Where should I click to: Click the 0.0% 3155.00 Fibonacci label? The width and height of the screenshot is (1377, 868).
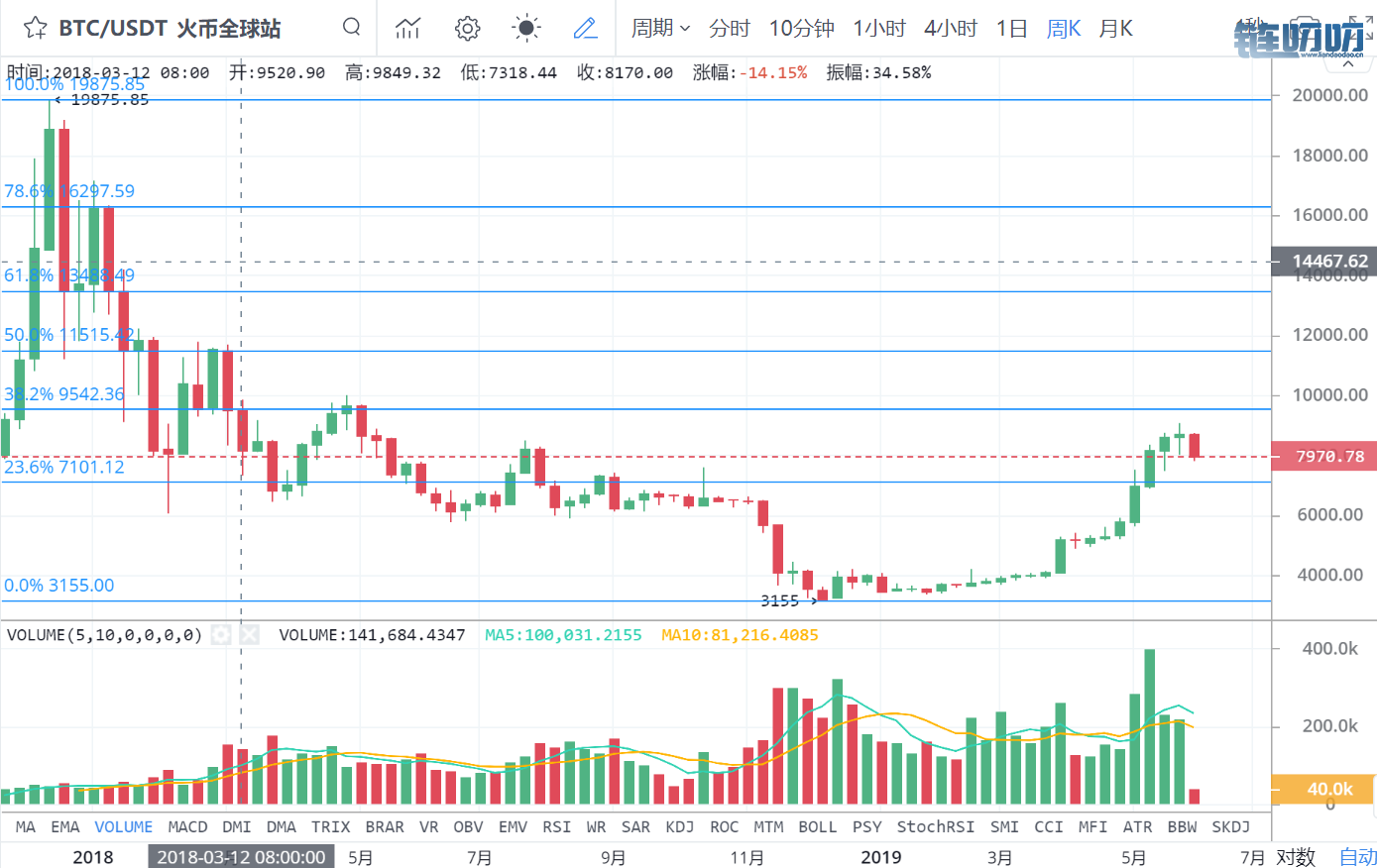click(59, 586)
